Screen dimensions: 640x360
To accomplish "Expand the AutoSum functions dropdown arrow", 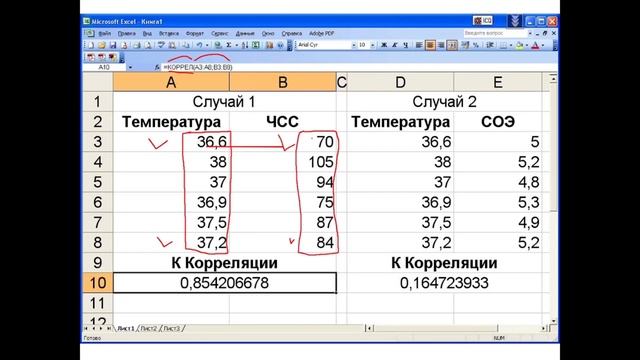I will click(236, 45).
